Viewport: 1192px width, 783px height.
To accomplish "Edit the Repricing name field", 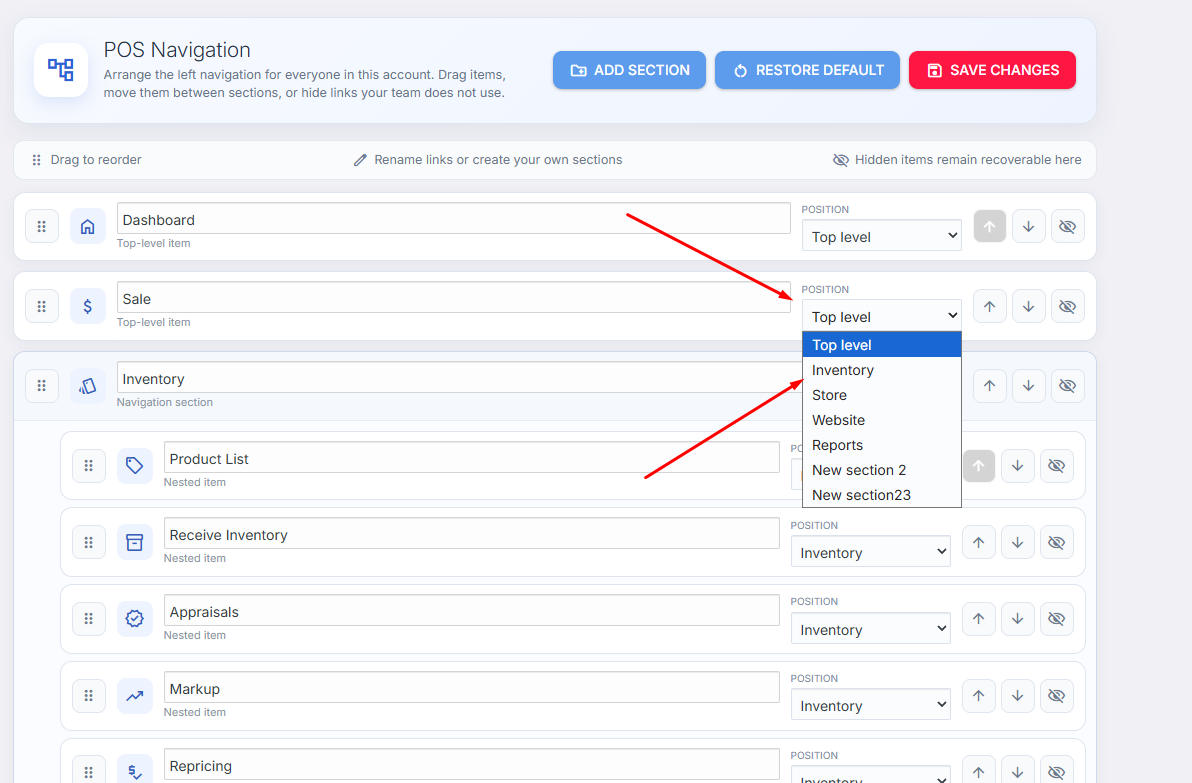I will tap(471, 765).
